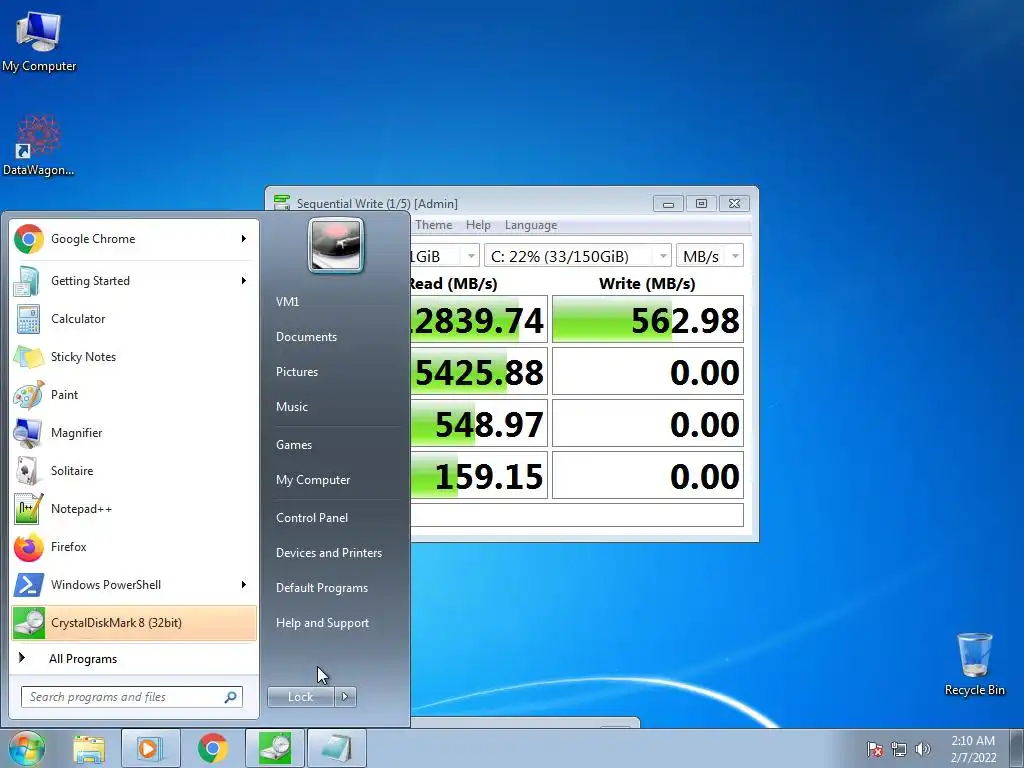
Task: Open shutdown options arrow next to Lock
Action: [345, 697]
